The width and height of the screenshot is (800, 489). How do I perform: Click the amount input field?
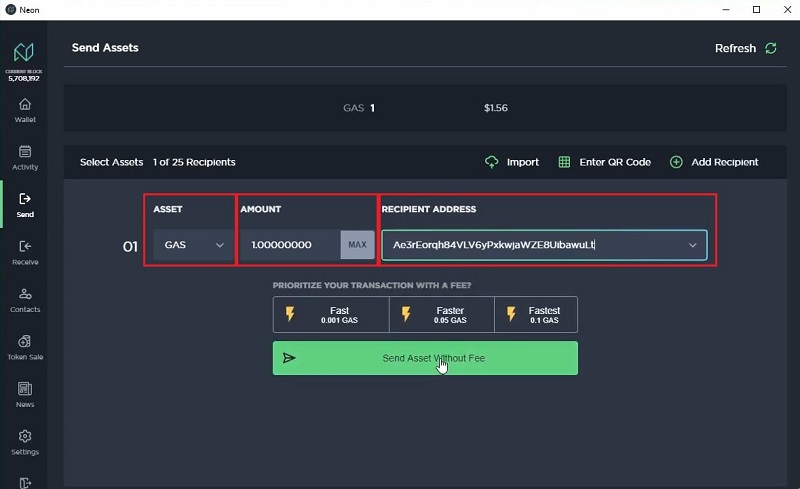pos(290,245)
